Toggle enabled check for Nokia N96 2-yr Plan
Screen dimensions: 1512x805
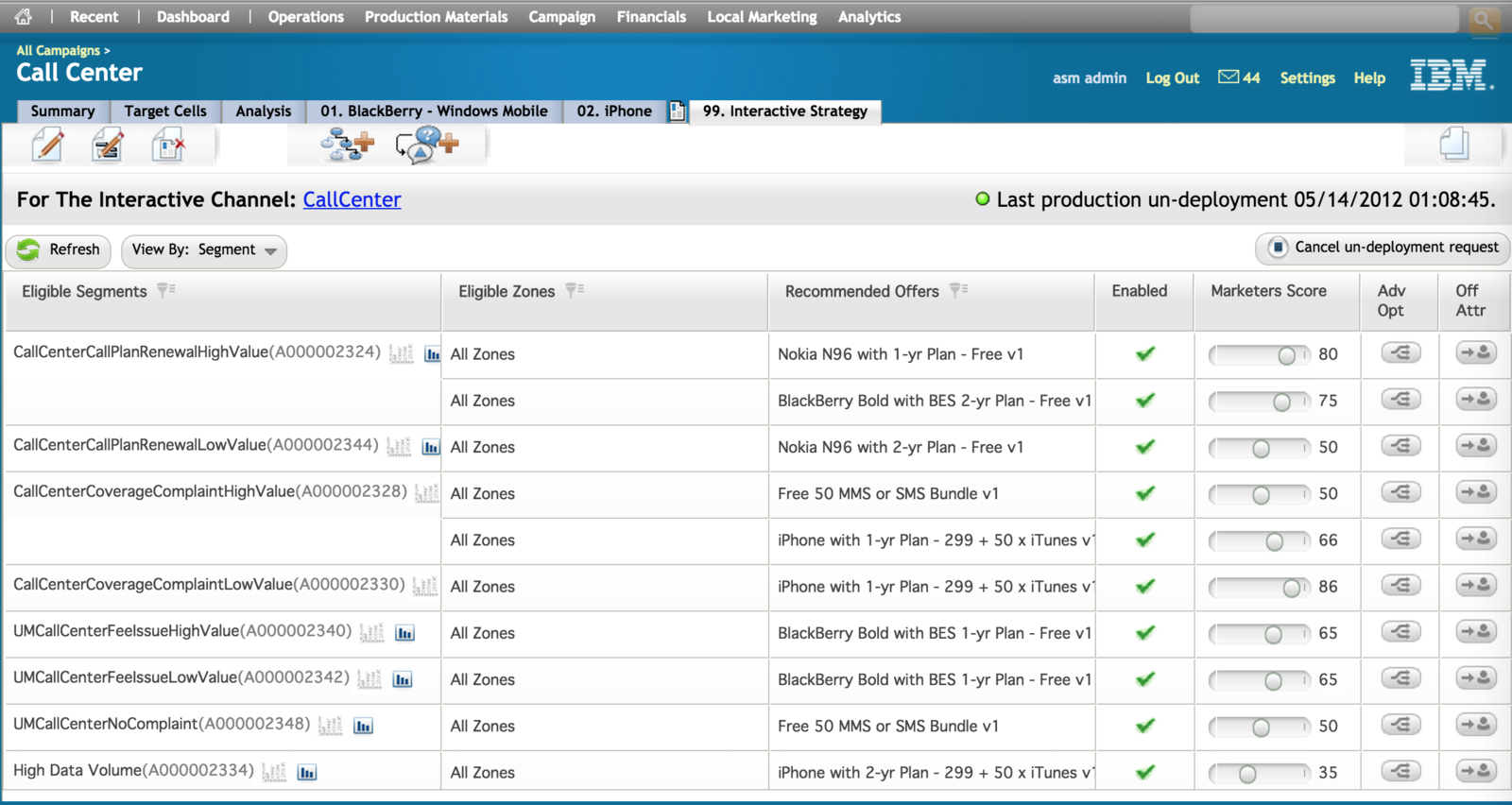pos(1145,446)
